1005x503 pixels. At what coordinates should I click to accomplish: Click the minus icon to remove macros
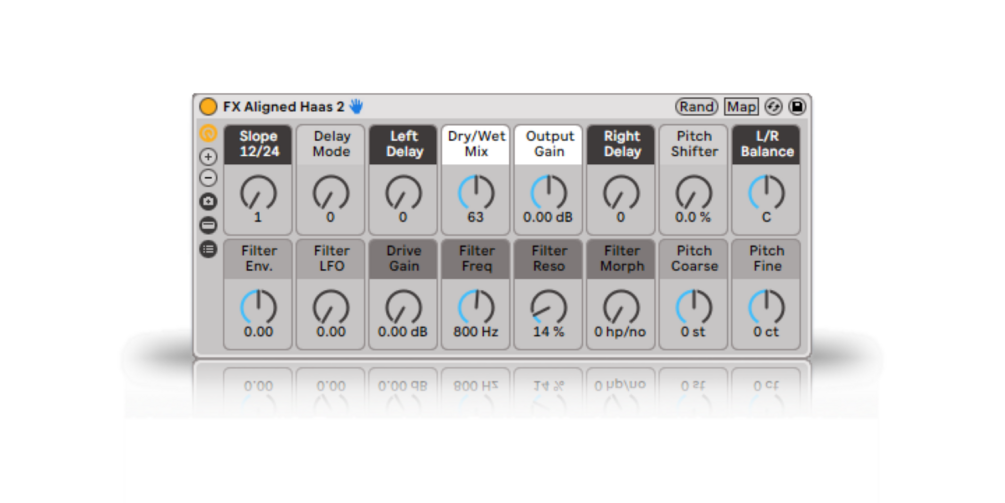(208, 177)
